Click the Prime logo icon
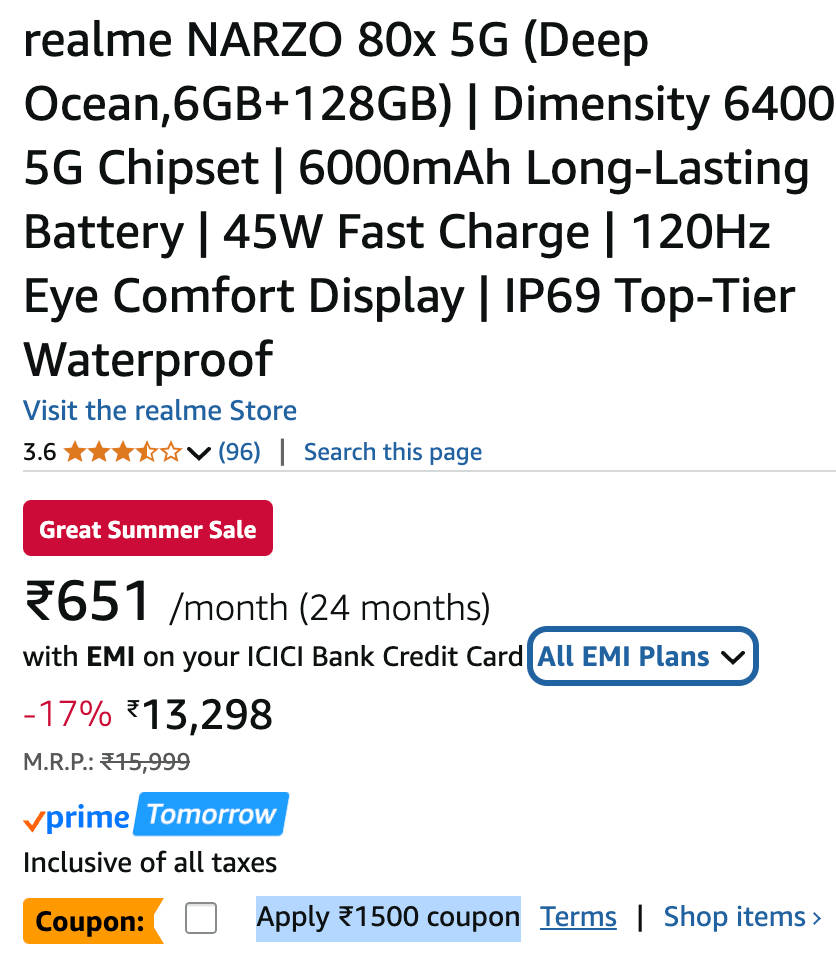 pos(76,818)
